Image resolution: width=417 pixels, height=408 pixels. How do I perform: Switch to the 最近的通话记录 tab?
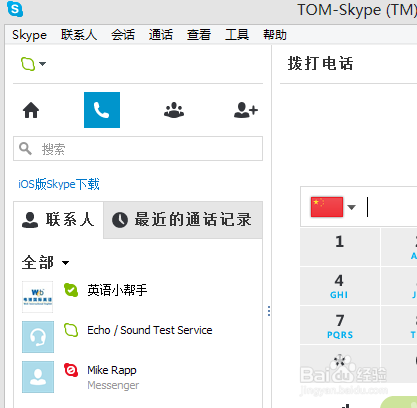pos(183,220)
